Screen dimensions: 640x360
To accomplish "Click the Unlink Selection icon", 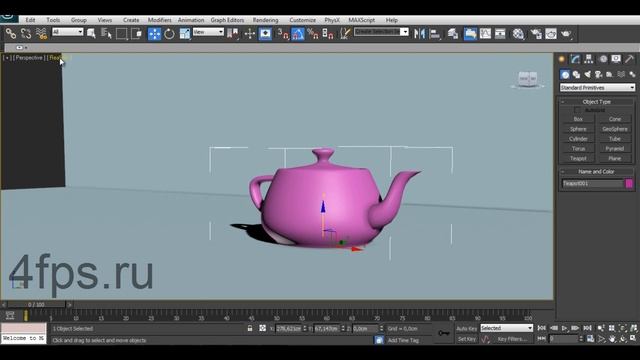I will (26, 33).
